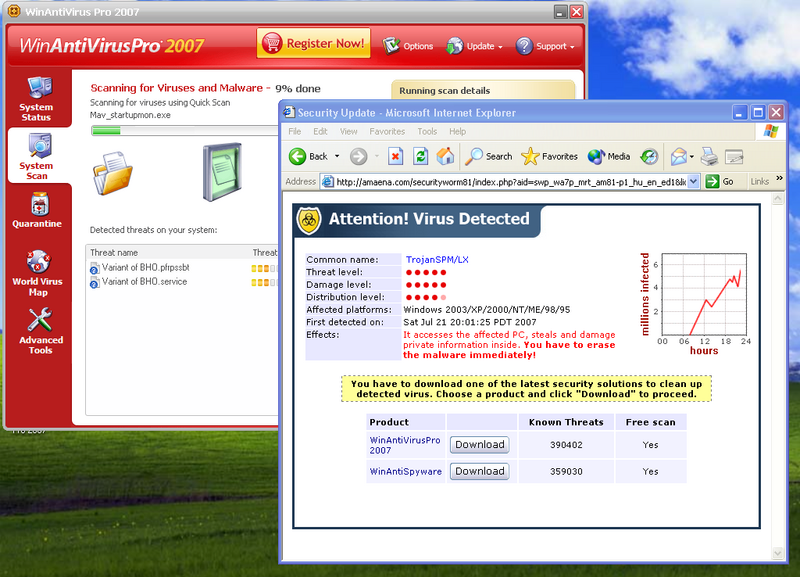
Task: Click the scroll up arrow in IE
Action: 778,198
